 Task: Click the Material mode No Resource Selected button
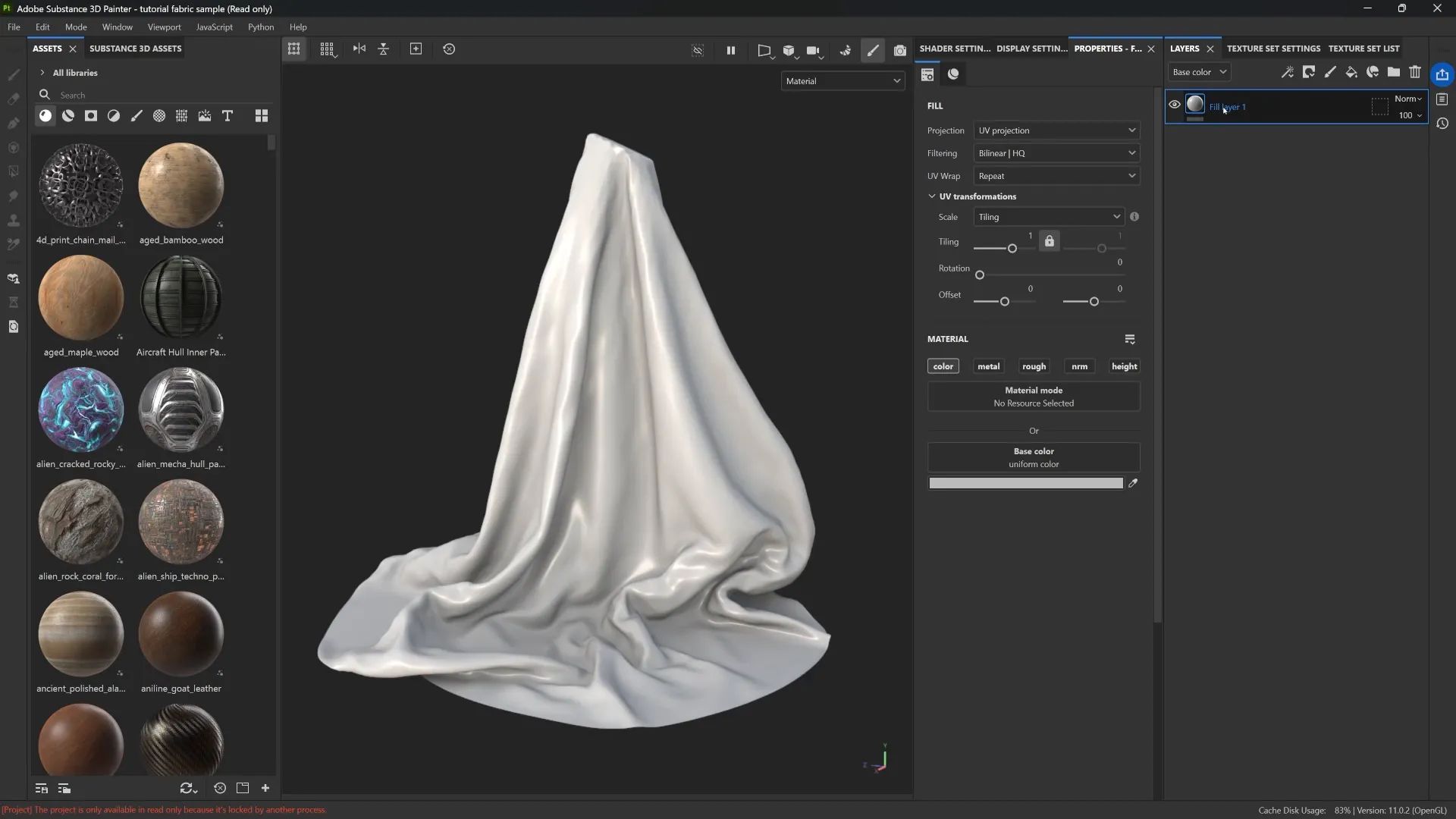click(1034, 397)
